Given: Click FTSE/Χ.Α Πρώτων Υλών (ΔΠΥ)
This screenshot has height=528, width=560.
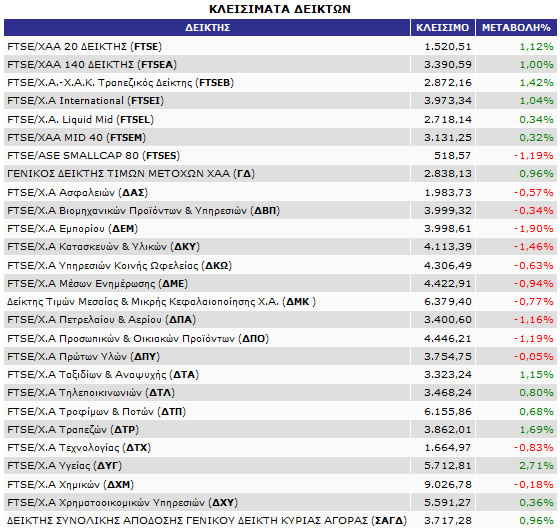Looking at the screenshot, I should coord(84,357).
